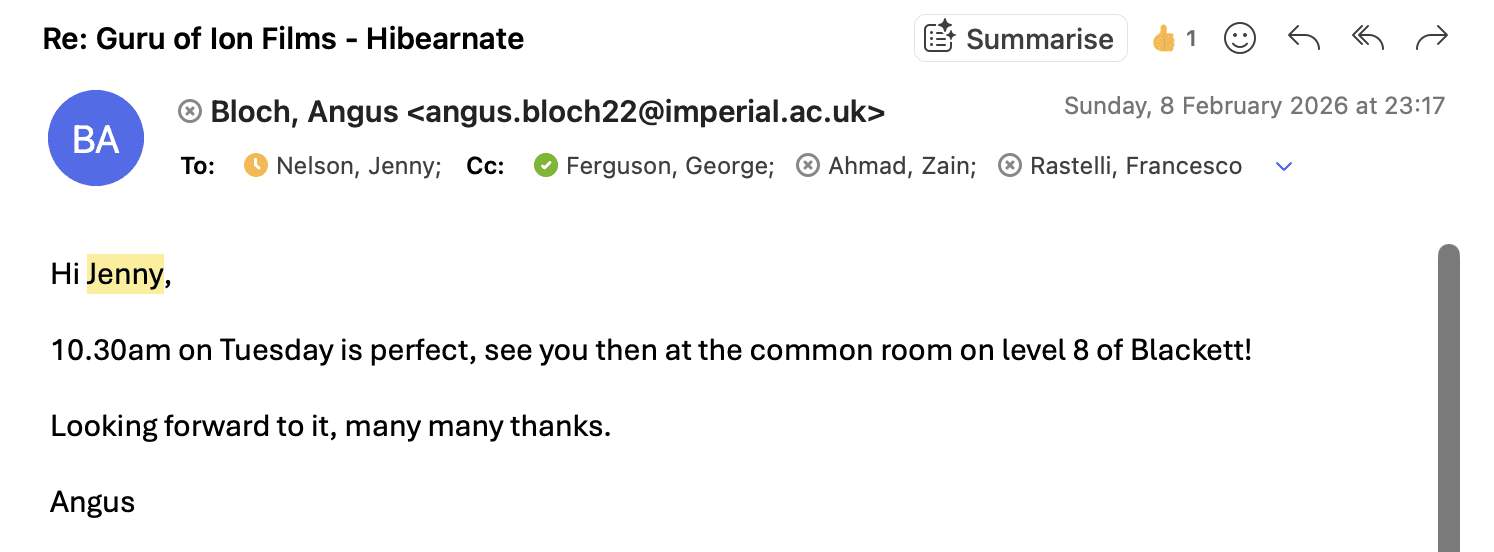Expand the full recipients list chevron
Image resolution: width=1494 pixels, height=552 pixels.
click(1284, 167)
